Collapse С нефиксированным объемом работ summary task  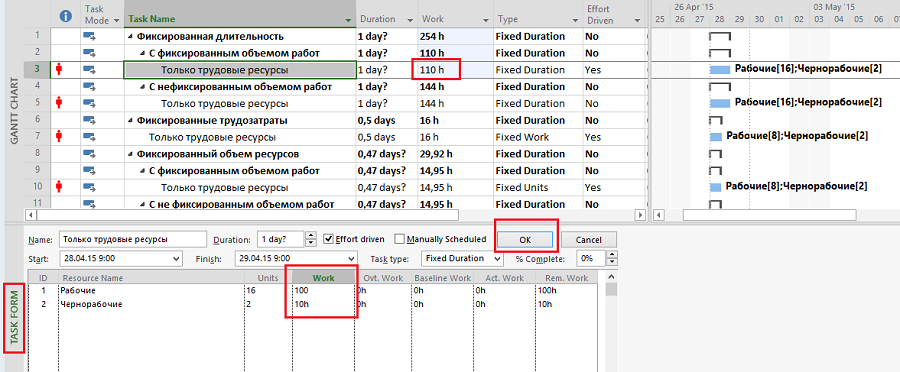coord(143,87)
